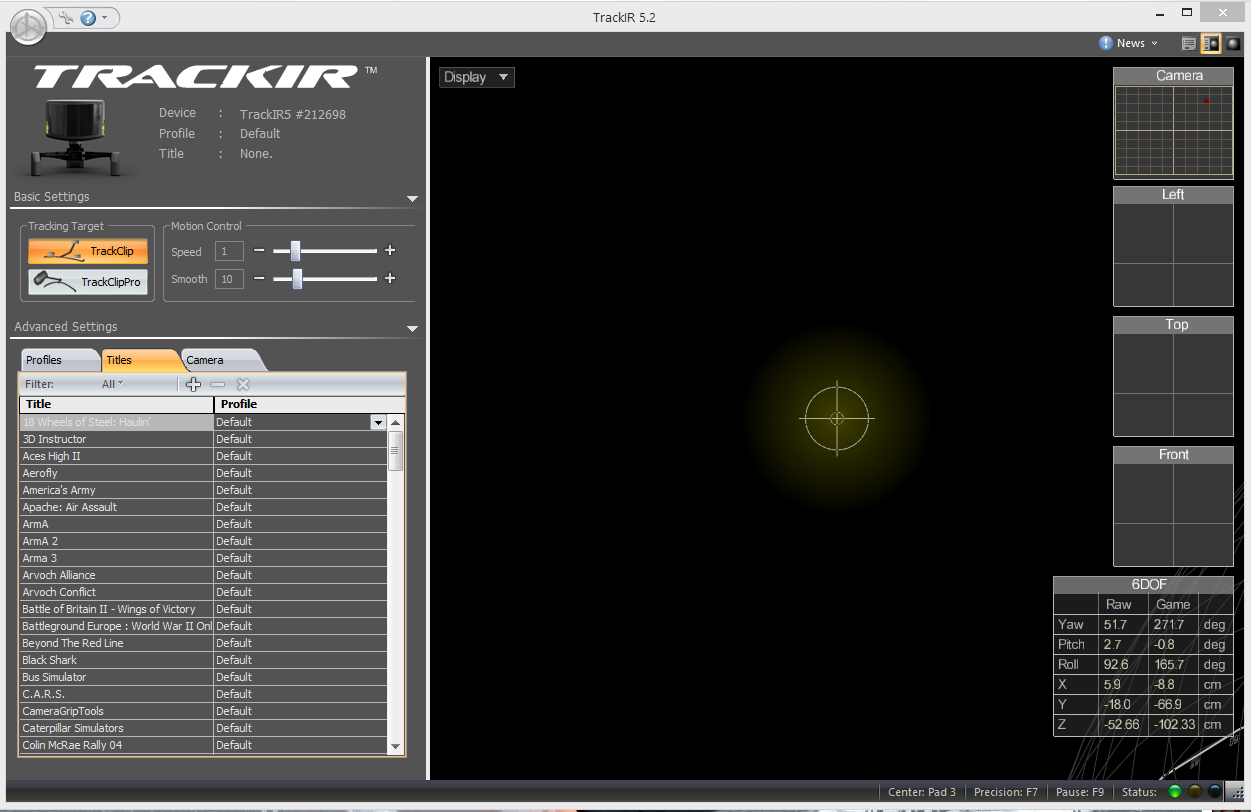Click the Camera view grid thumbnail
This screenshot has height=812, width=1251.
tap(1174, 131)
